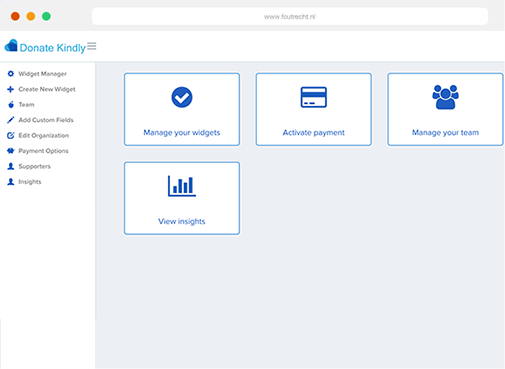Select Create New Widget menu item

(x=47, y=89)
